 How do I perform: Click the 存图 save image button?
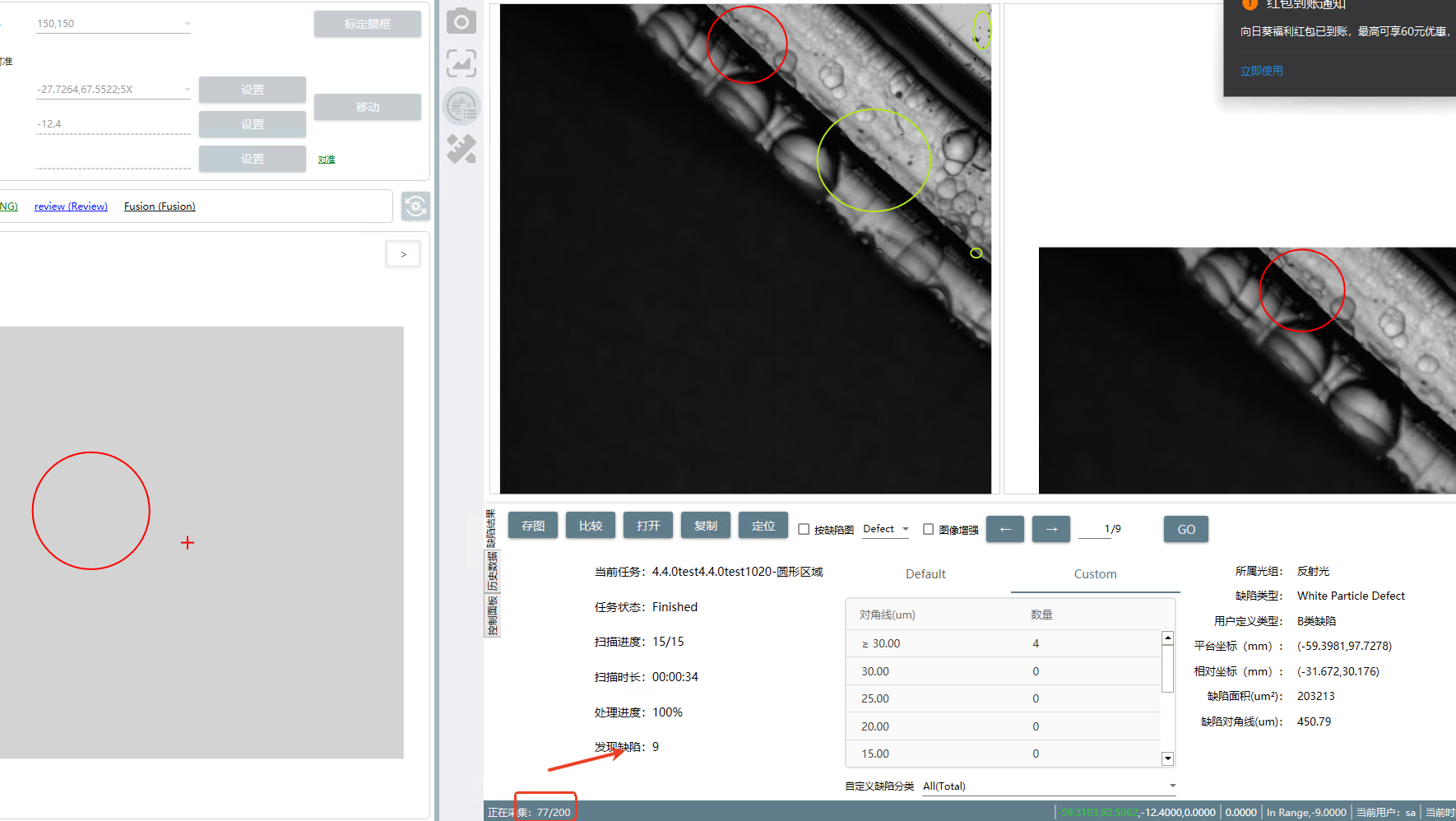coord(532,526)
